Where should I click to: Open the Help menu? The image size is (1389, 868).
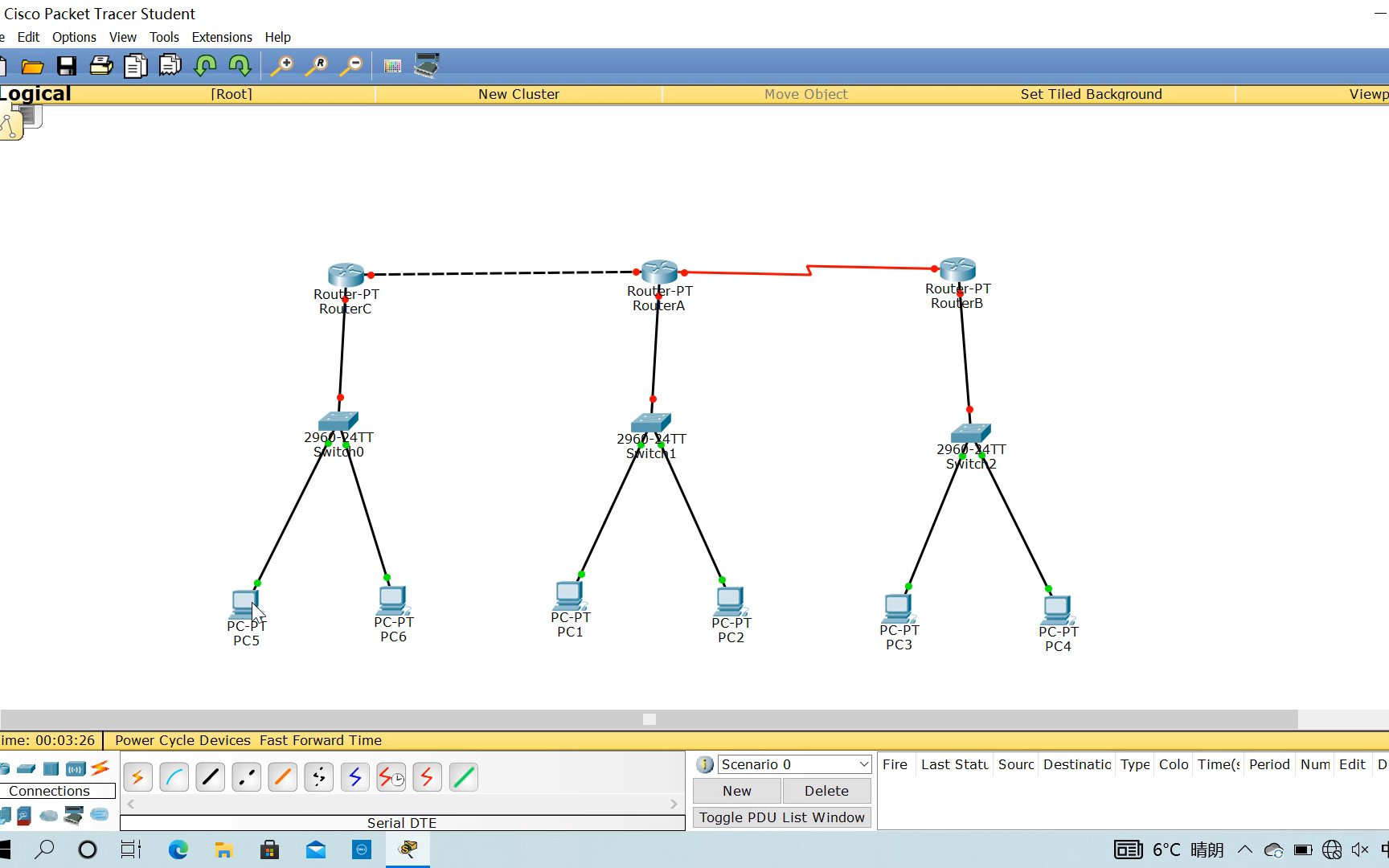277,37
